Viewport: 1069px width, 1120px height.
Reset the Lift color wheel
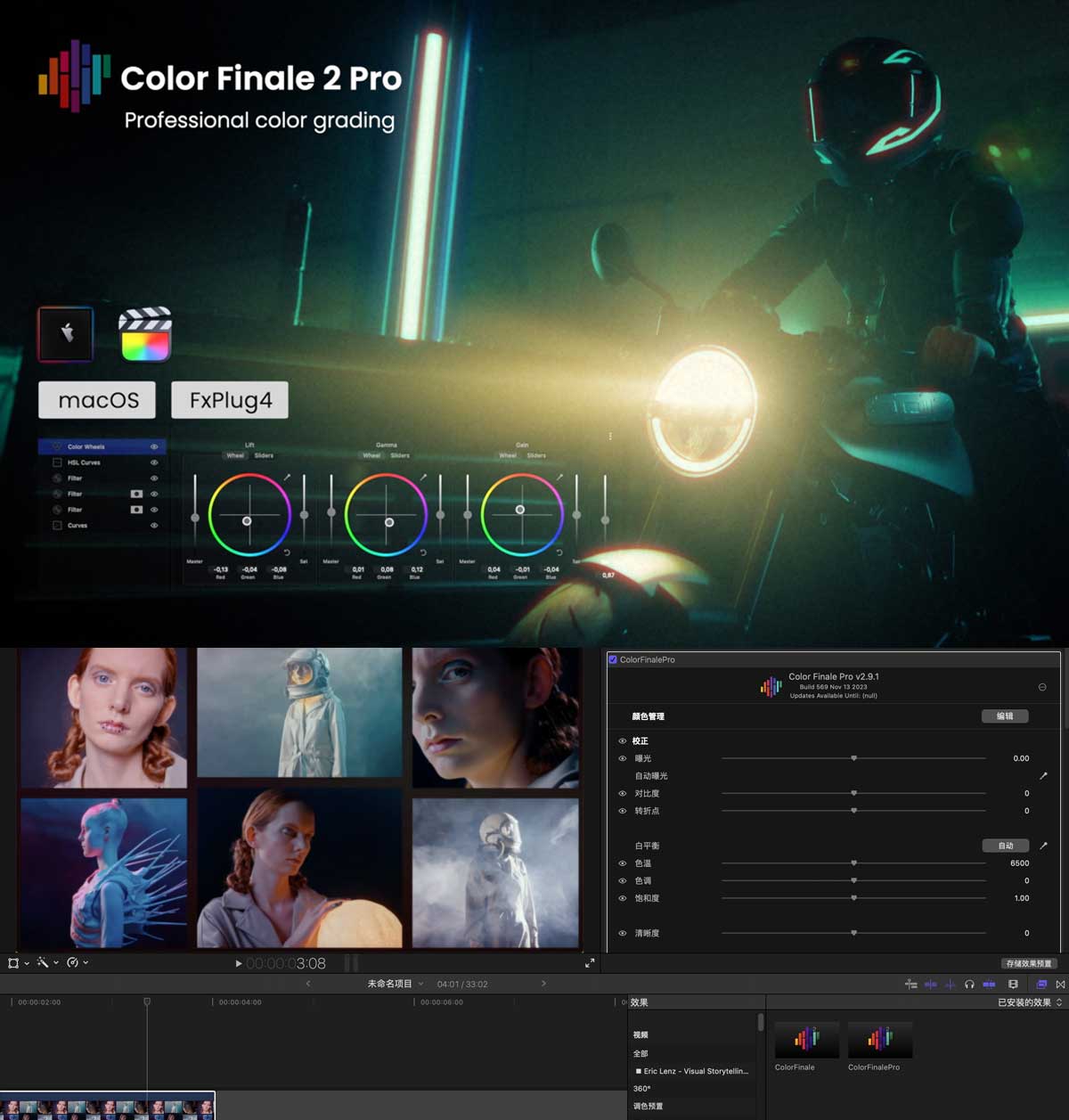tap(287, 553)
